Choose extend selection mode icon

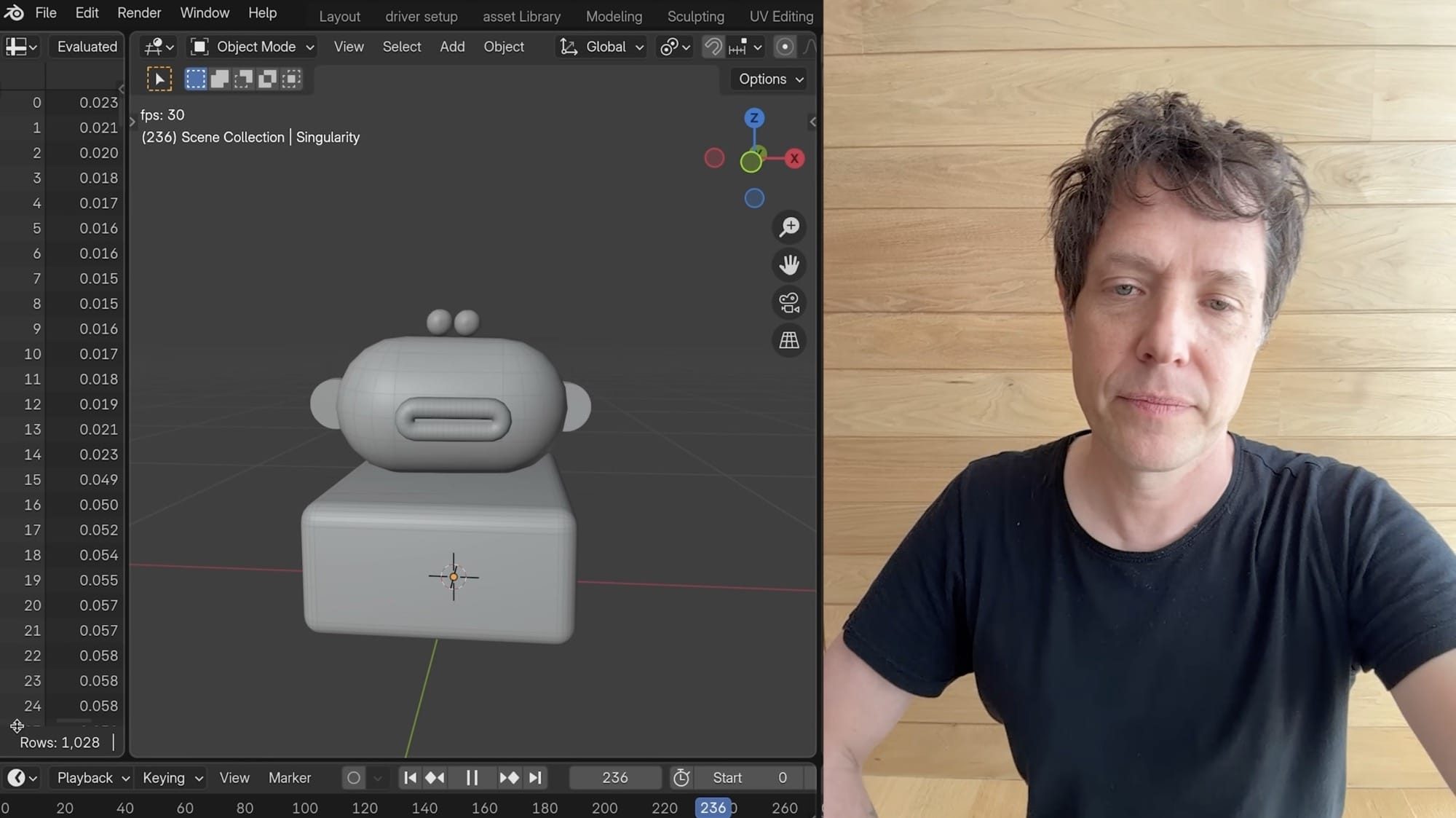pyautogui.click(x=219, y=79)
